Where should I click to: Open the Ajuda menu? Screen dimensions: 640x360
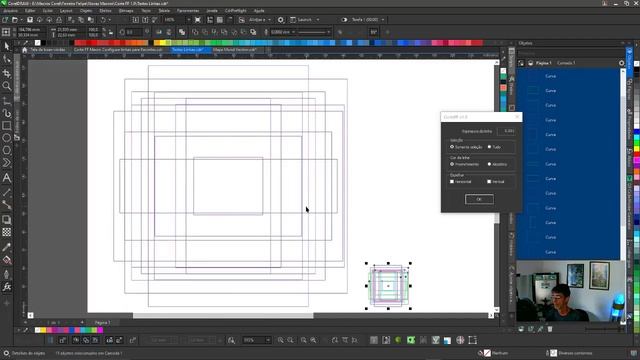pyautogui.click(x=259, y=11)
